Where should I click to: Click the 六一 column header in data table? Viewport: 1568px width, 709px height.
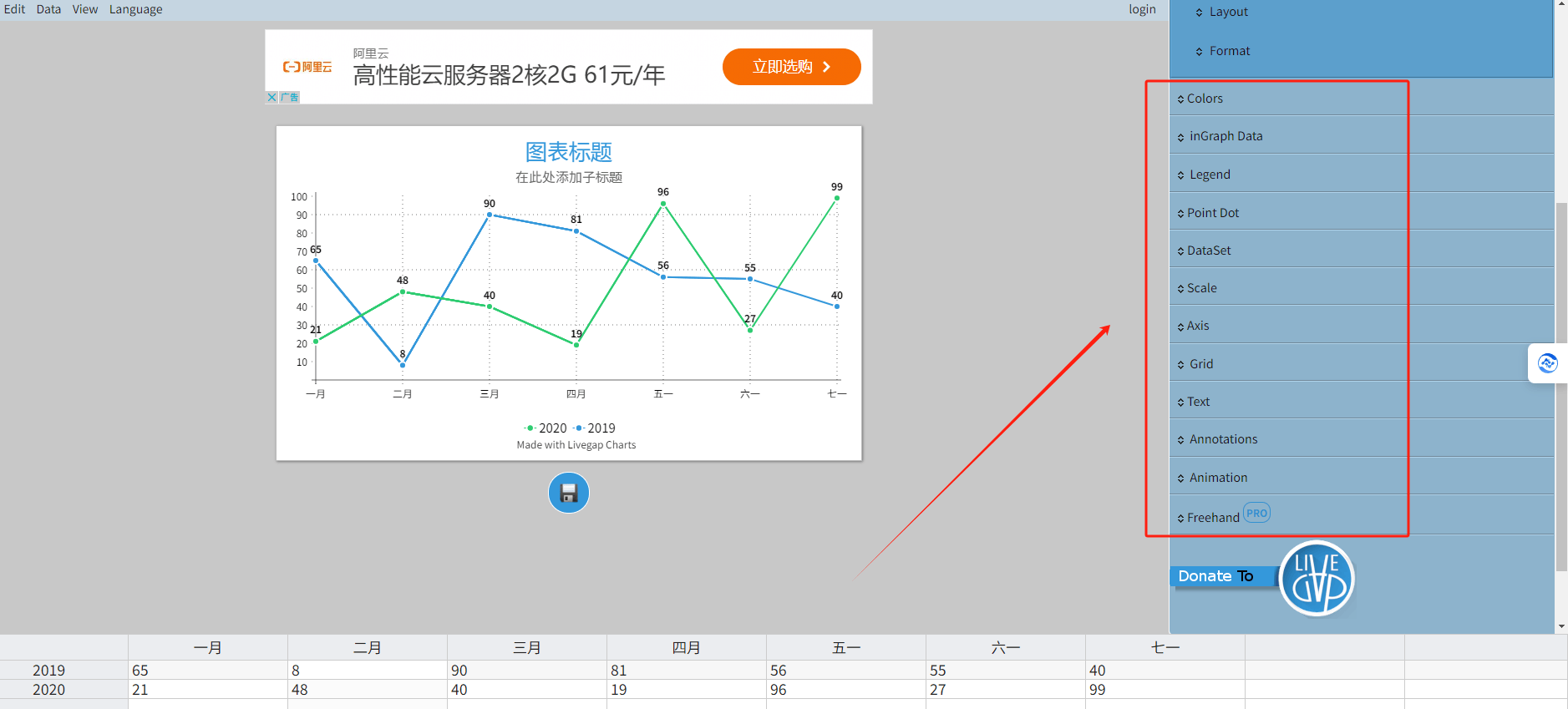(x=1006, y=648)
